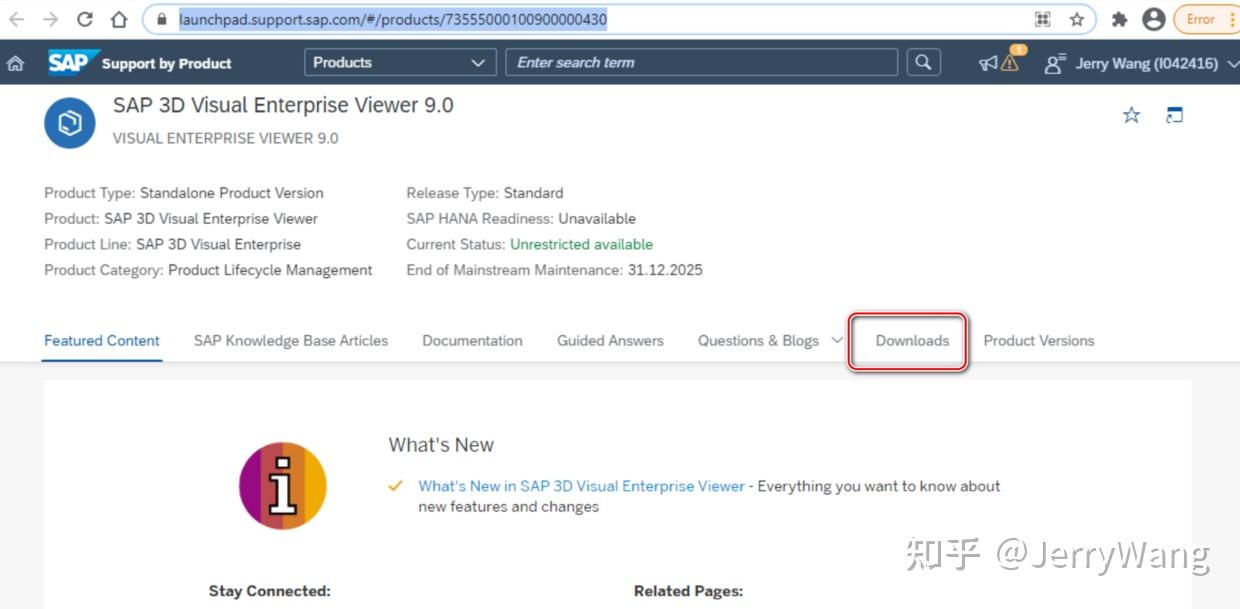Screen dimensions: 1240x609
Task: Click the SAP 3D Visual Enterprise product icon
Action: click(69, 122)
